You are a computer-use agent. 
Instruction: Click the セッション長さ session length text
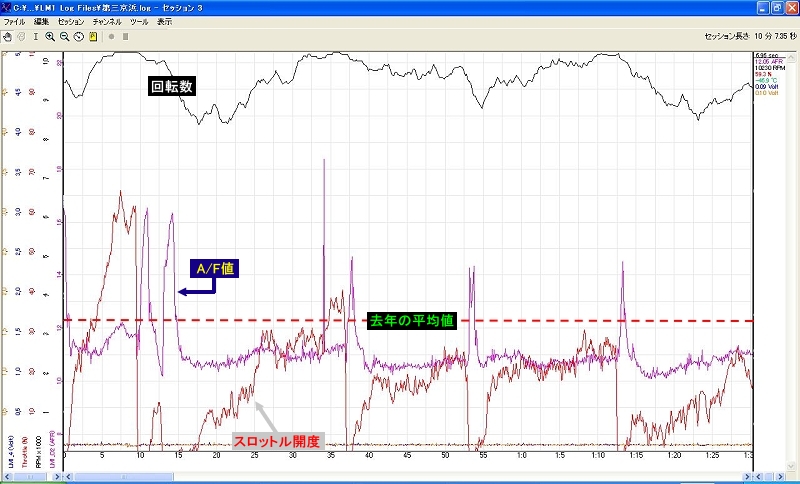pyautogui.click(x=749, y=36)
